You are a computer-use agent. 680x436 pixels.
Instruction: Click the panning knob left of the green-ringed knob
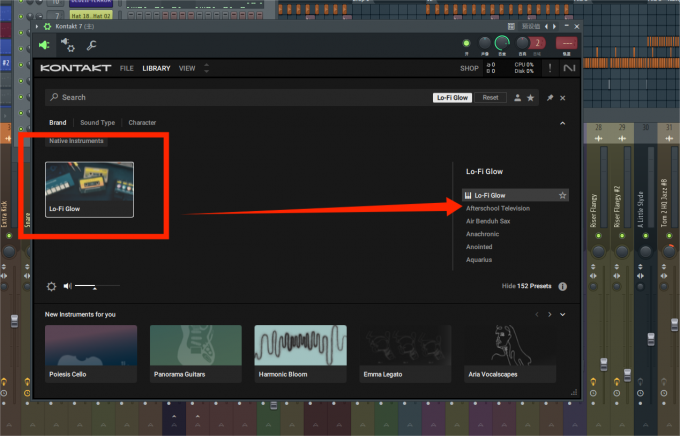[484, 43]
